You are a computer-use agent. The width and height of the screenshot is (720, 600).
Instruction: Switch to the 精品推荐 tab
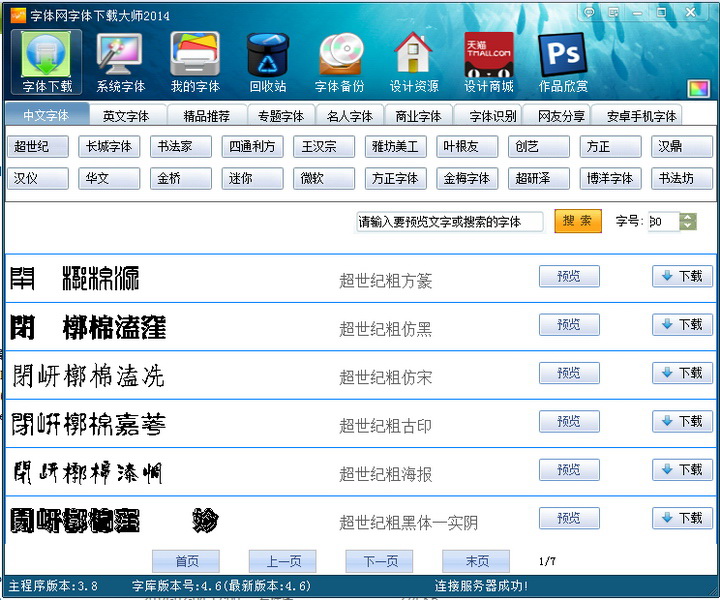point(207,116)
